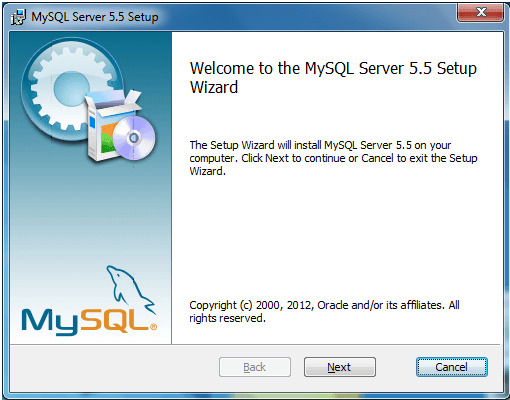Proceed with the Next button
510x400 pixels.
pos(340,367)
